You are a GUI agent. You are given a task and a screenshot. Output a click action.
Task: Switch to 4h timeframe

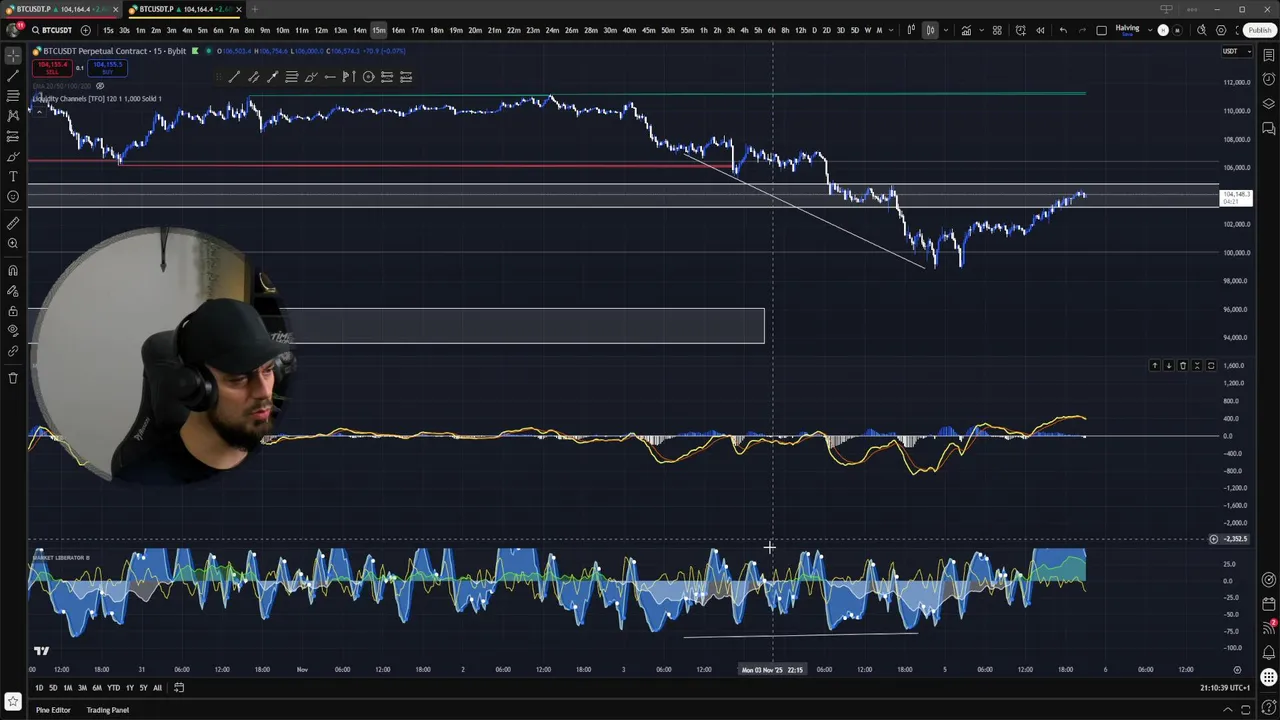[744, 30]
